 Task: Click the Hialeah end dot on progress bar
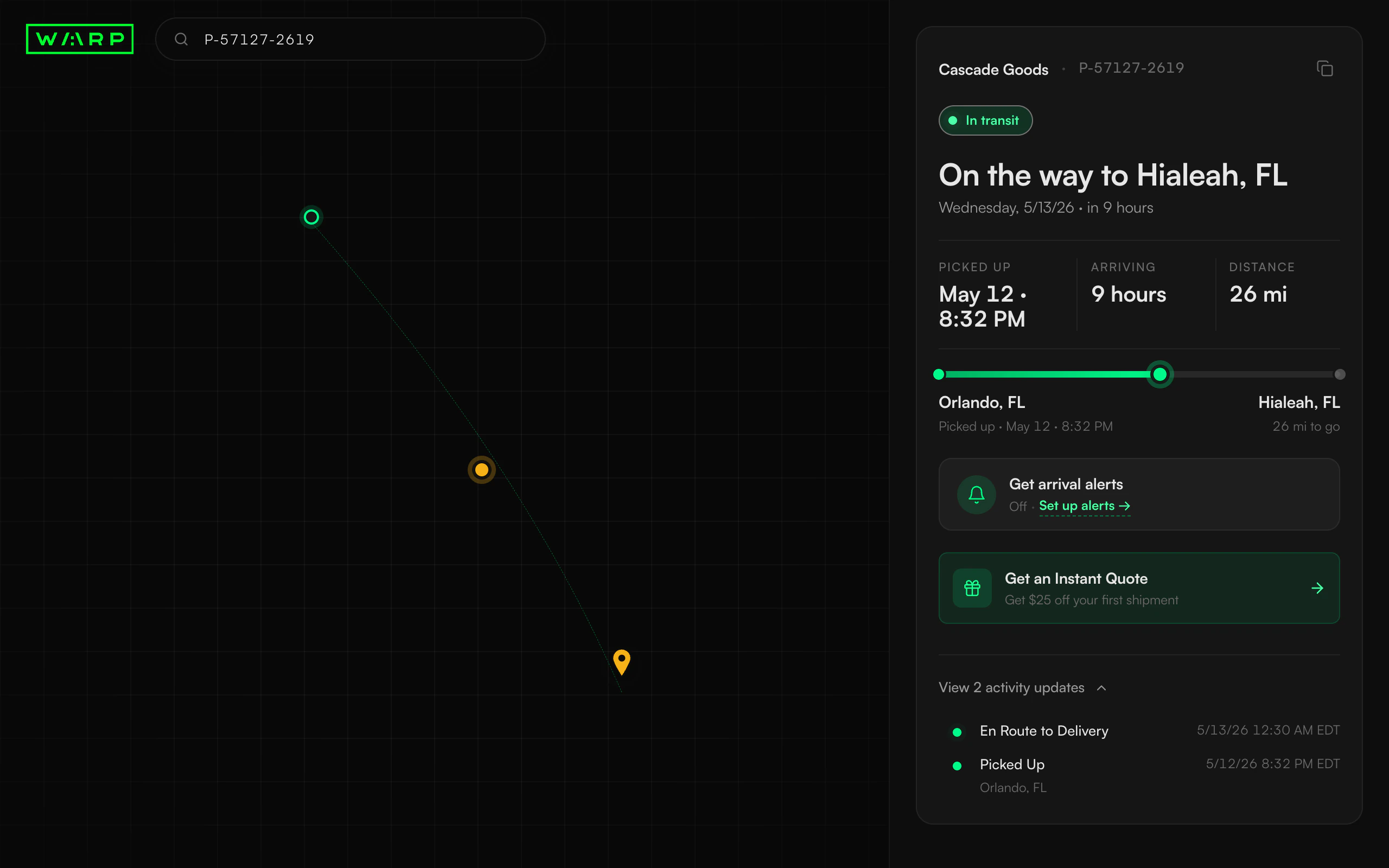[x=1340, y=374]
